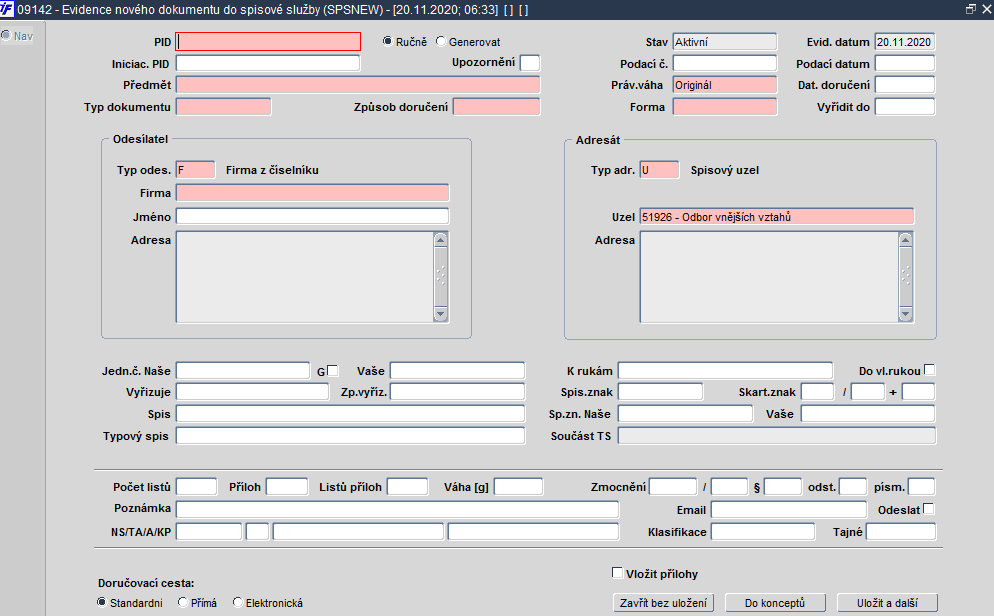This screenshot has height=616, width=994.
Task: Tick the Do vl.rukou checkbox
Action: pyautogui.click(x=929, y=369)
